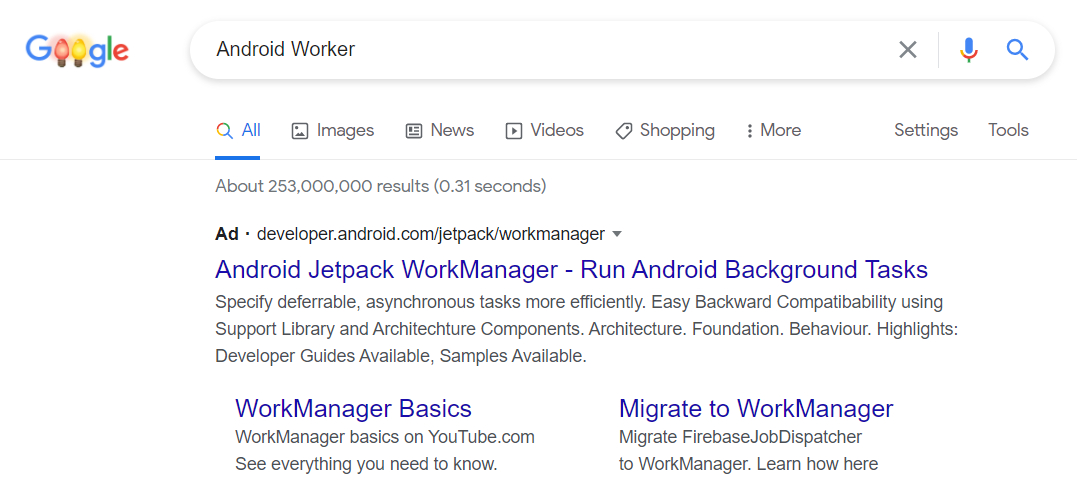
Task: Click the play icon beside Videos
Action: (514, 131)
